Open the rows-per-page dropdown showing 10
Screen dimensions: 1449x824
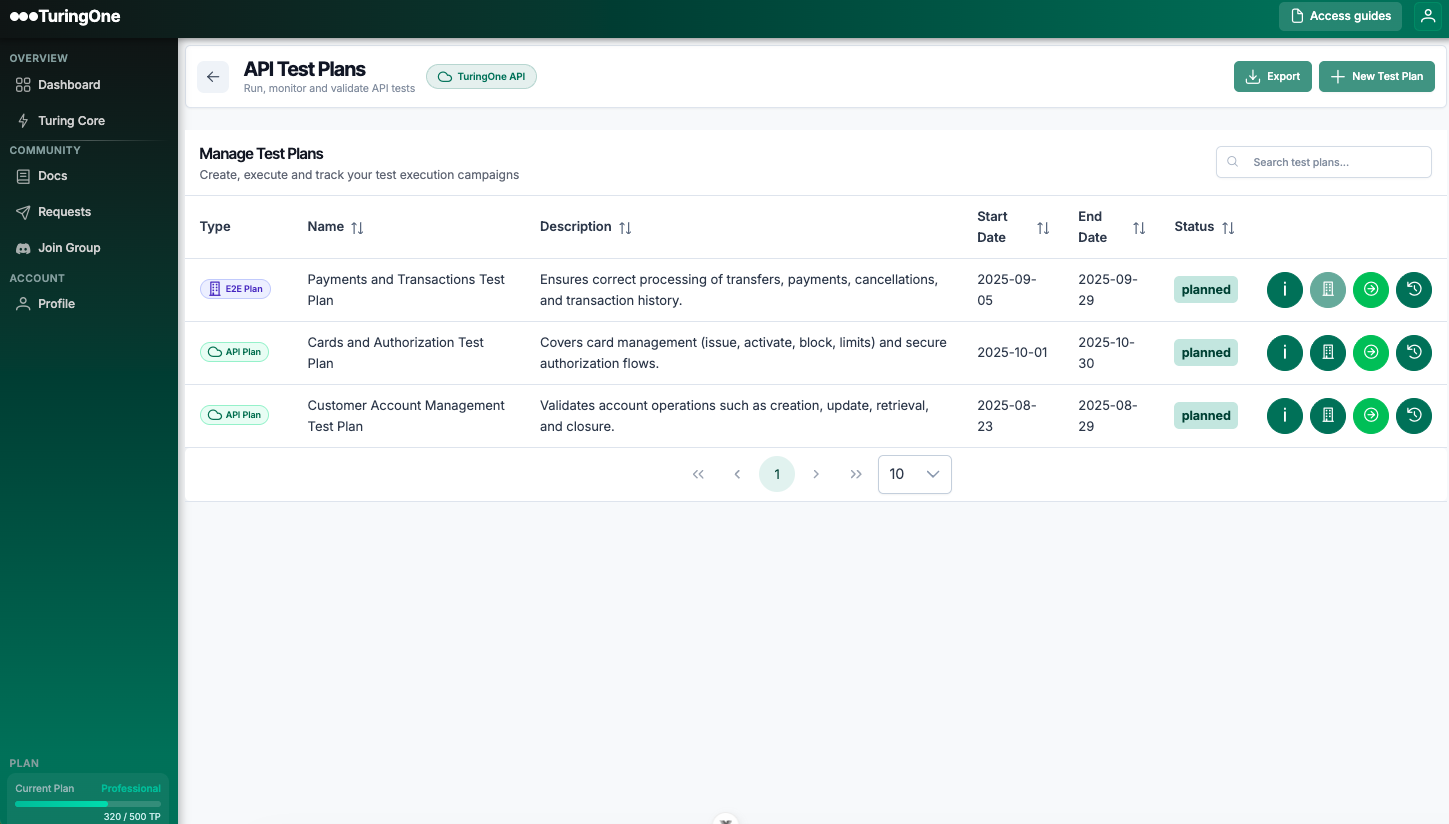(914, 474)
